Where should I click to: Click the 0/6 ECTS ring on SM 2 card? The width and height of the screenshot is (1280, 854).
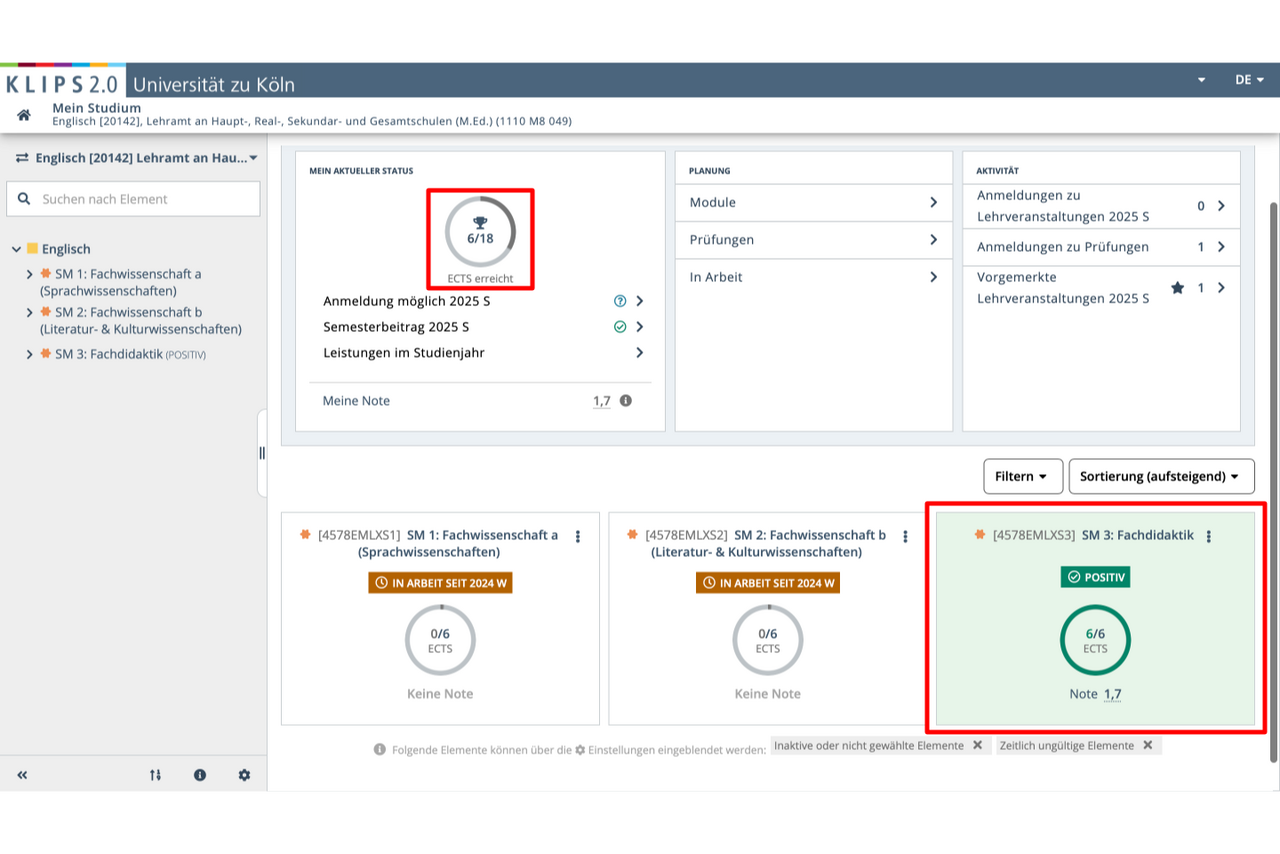[x=768, y=640]
